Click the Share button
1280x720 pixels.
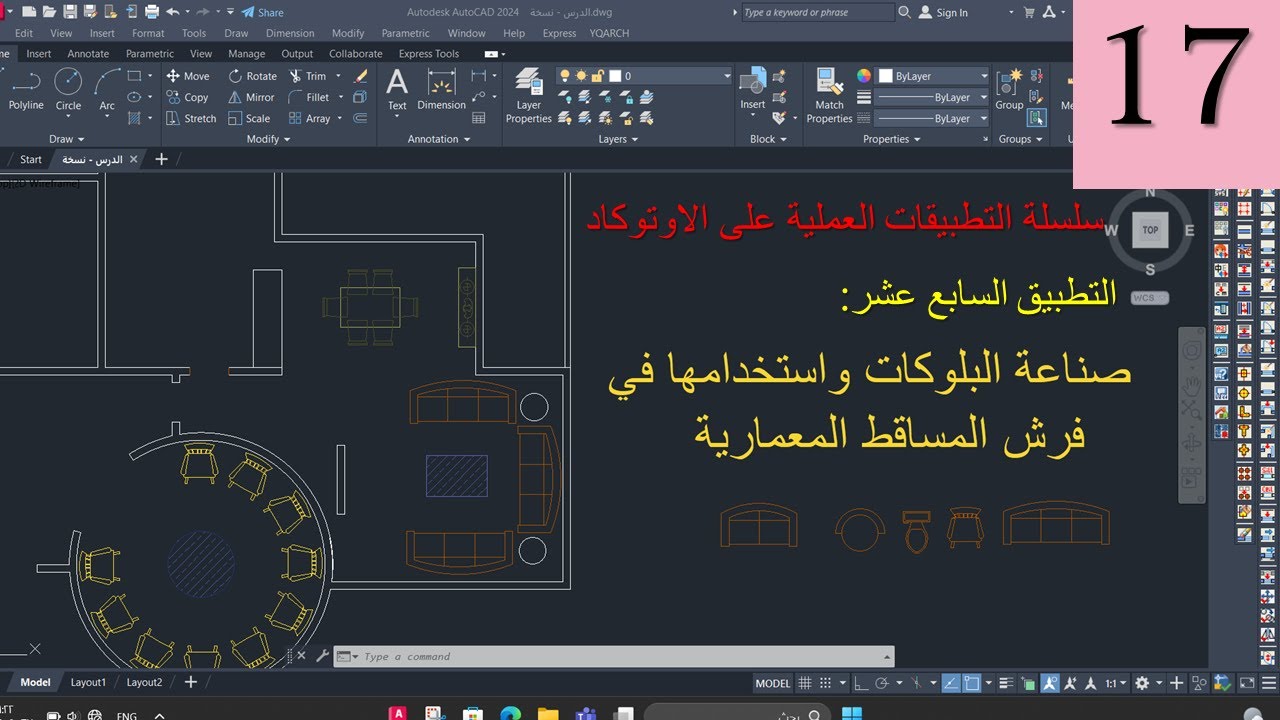[264, 12]
